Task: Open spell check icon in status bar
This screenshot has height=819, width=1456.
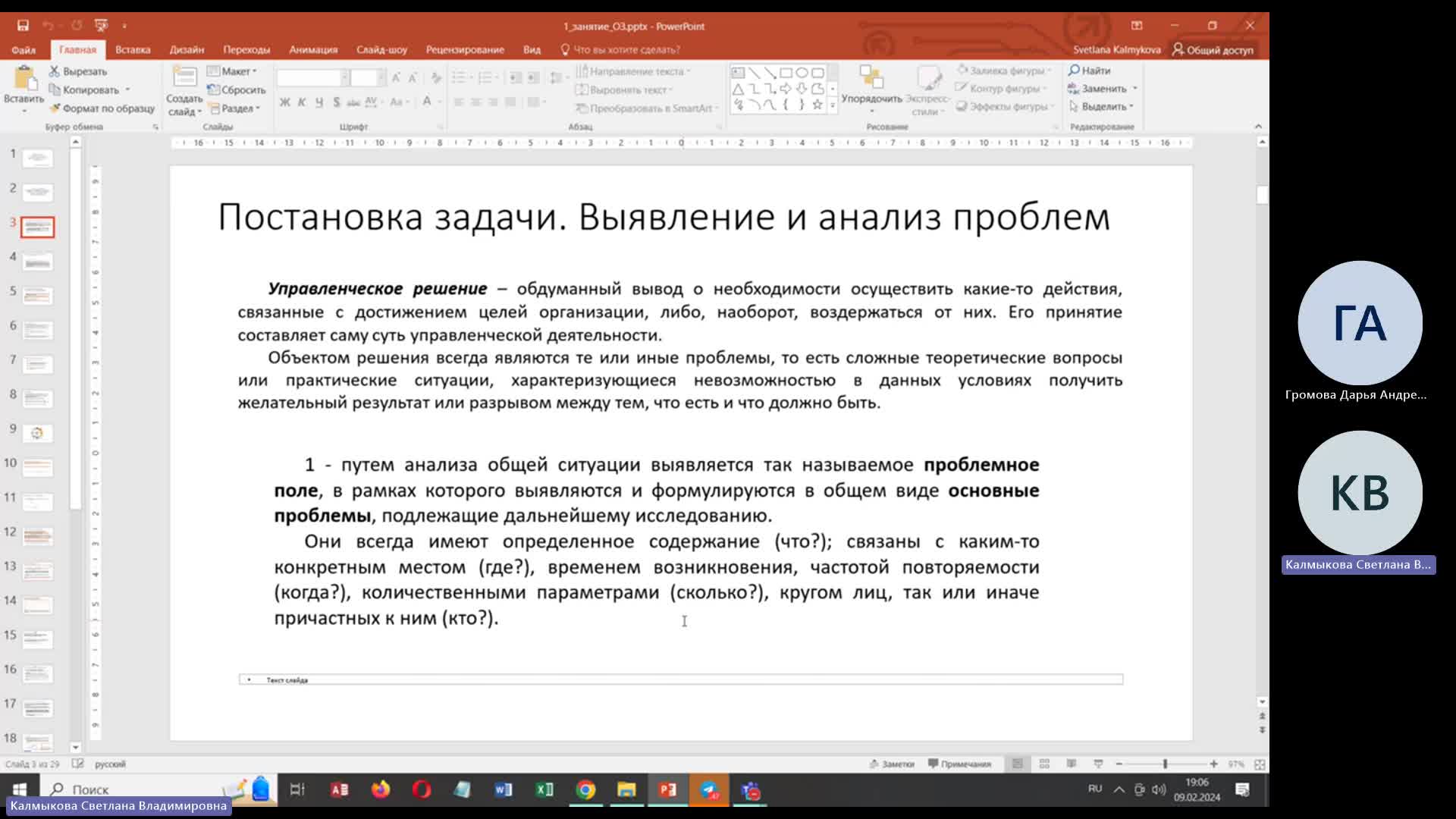Action: point(77,764)
